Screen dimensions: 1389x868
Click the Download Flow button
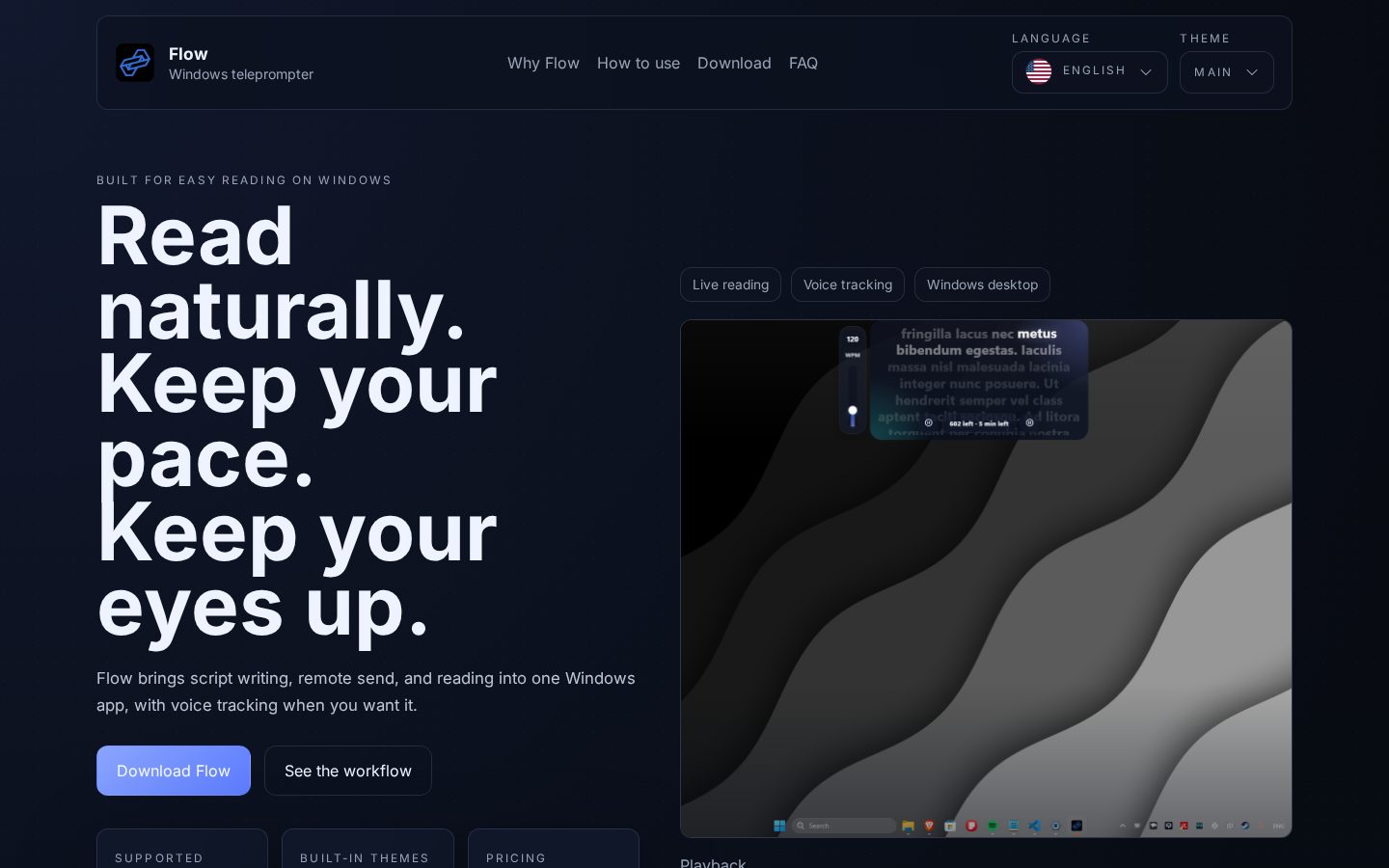pyautogui.click(x=174, y=771)
